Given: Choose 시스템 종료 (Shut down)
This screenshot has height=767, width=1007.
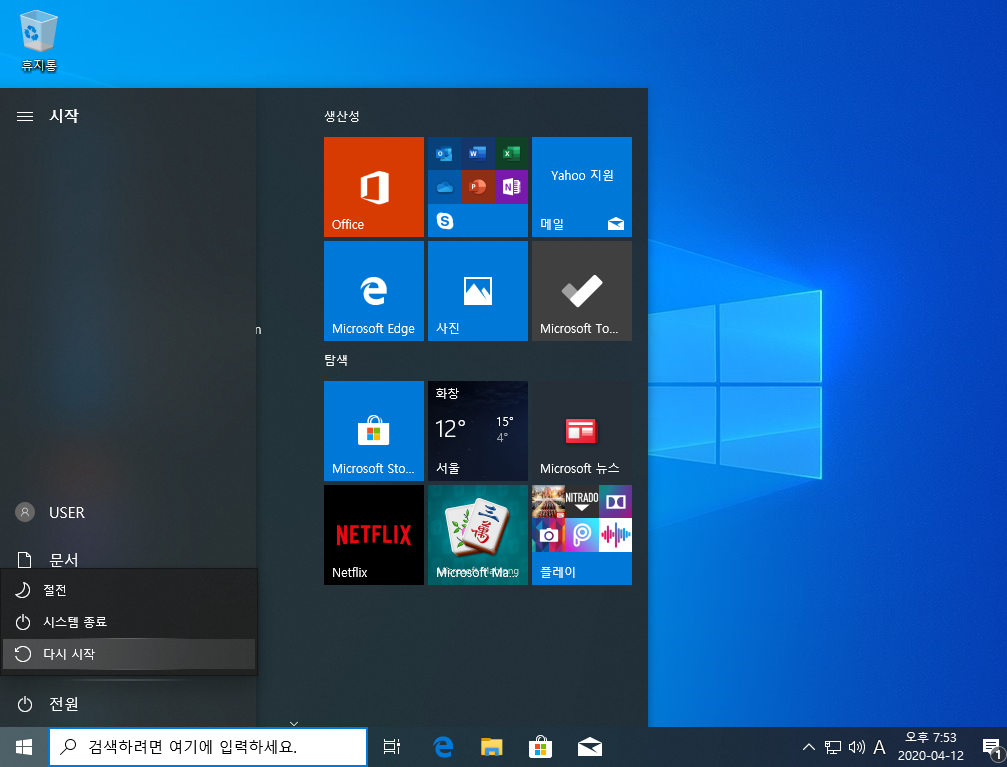Looking at the screenshot, I should [x=128, y=622].
